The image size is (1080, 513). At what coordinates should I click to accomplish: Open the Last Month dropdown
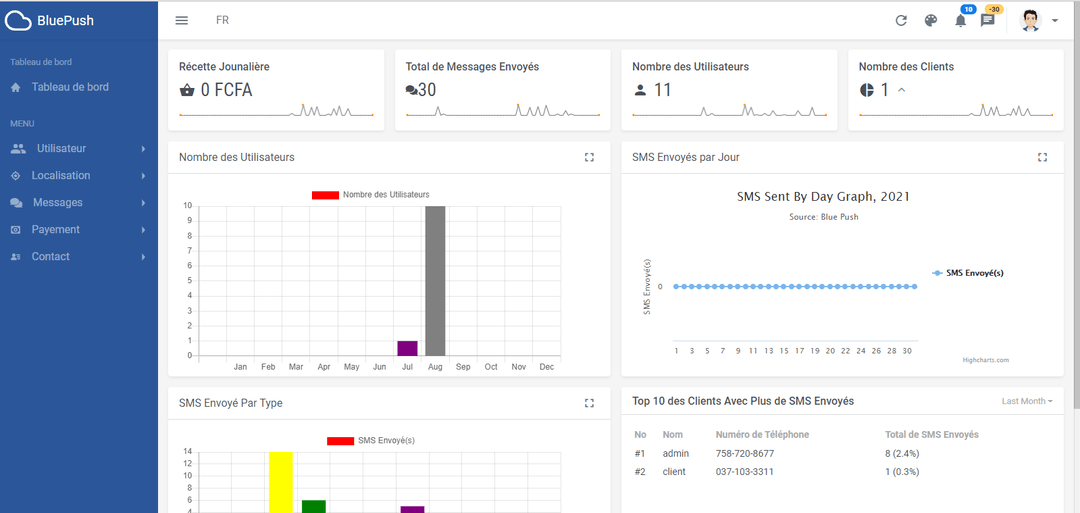(x=1027, y=401)
